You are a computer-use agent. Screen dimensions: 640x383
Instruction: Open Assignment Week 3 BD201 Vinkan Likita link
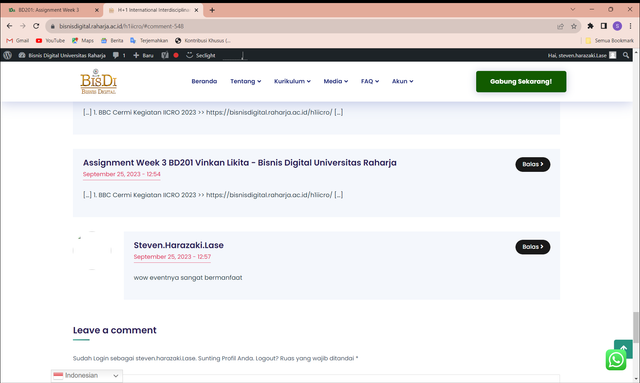240,163
